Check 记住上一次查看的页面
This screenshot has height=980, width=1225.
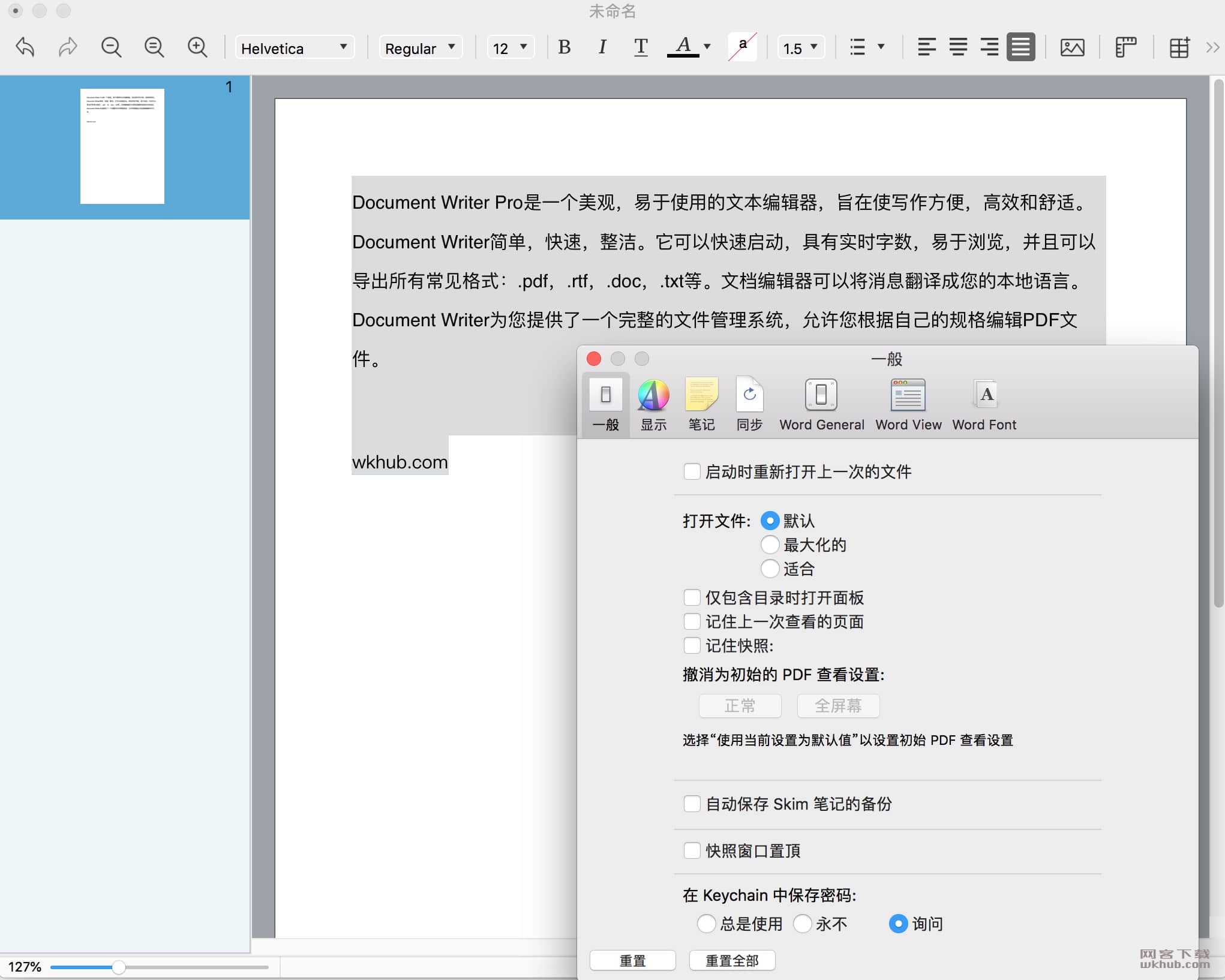coord(692,621)
